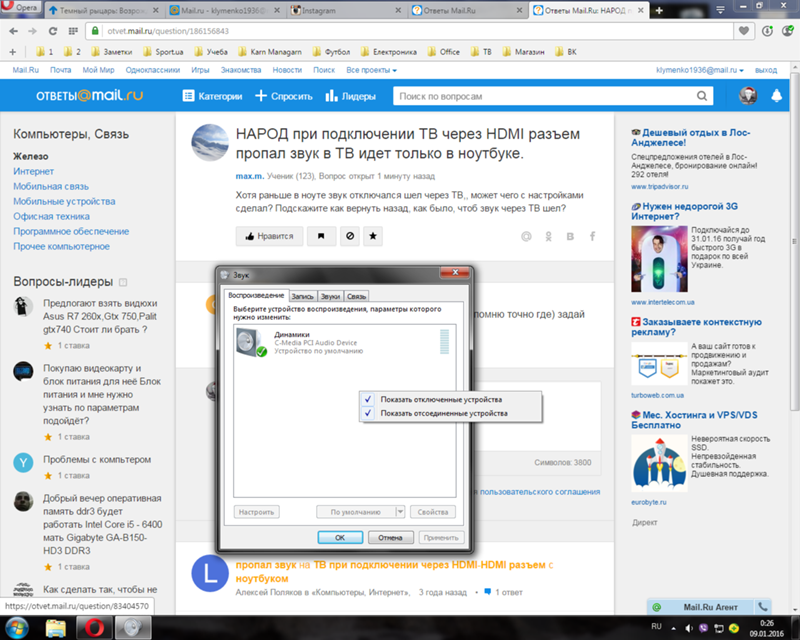Click the Нравится like button
Viewport: 800px width, 640px height.
coord(269,236)
